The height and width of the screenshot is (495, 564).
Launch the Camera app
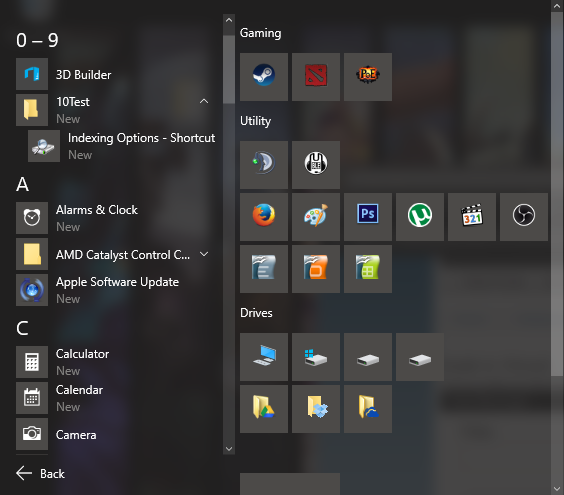(x=115, y=434)
